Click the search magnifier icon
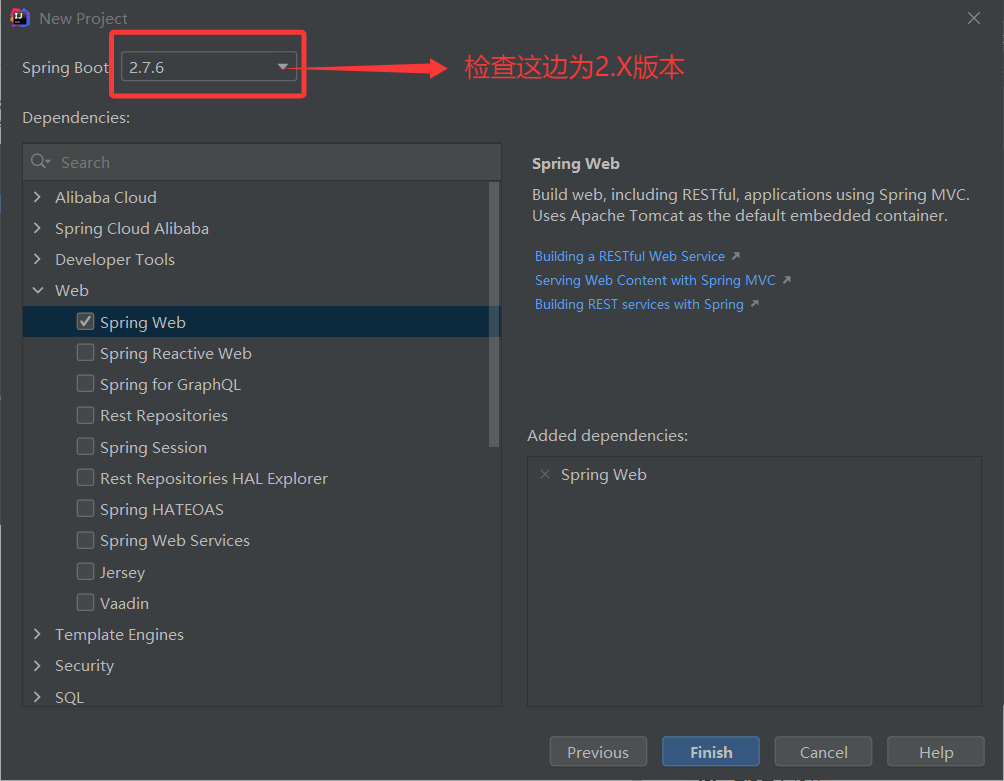The image size is (1004, 781). click(x=40, y=161)
